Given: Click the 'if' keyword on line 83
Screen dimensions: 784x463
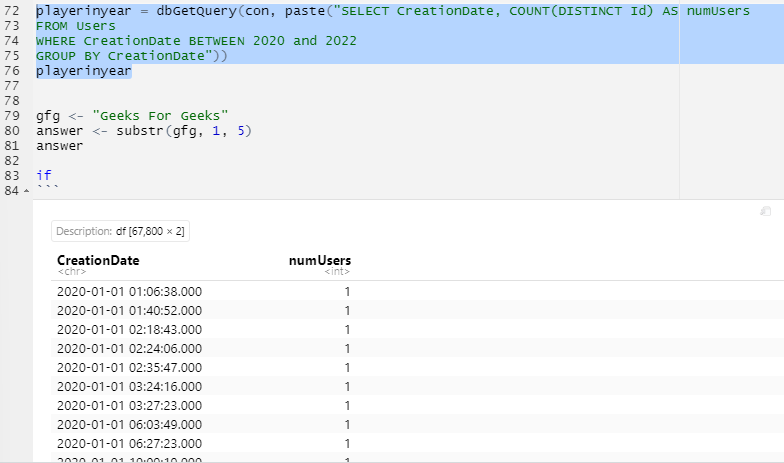Looking at the screenshot, I should click(44, 176).
